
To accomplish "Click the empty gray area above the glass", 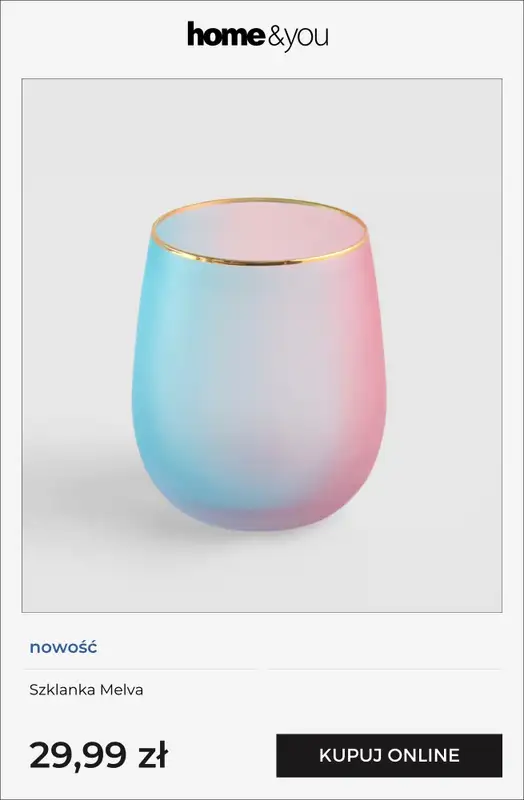I will click(262, 138).
